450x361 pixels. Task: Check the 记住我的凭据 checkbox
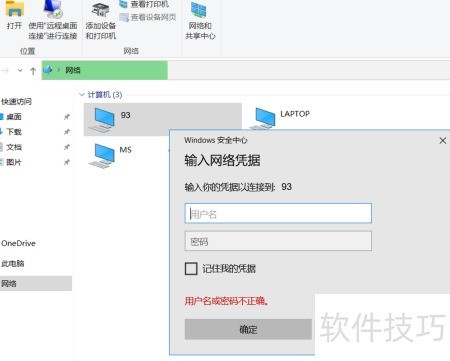[x=191, y=268]
